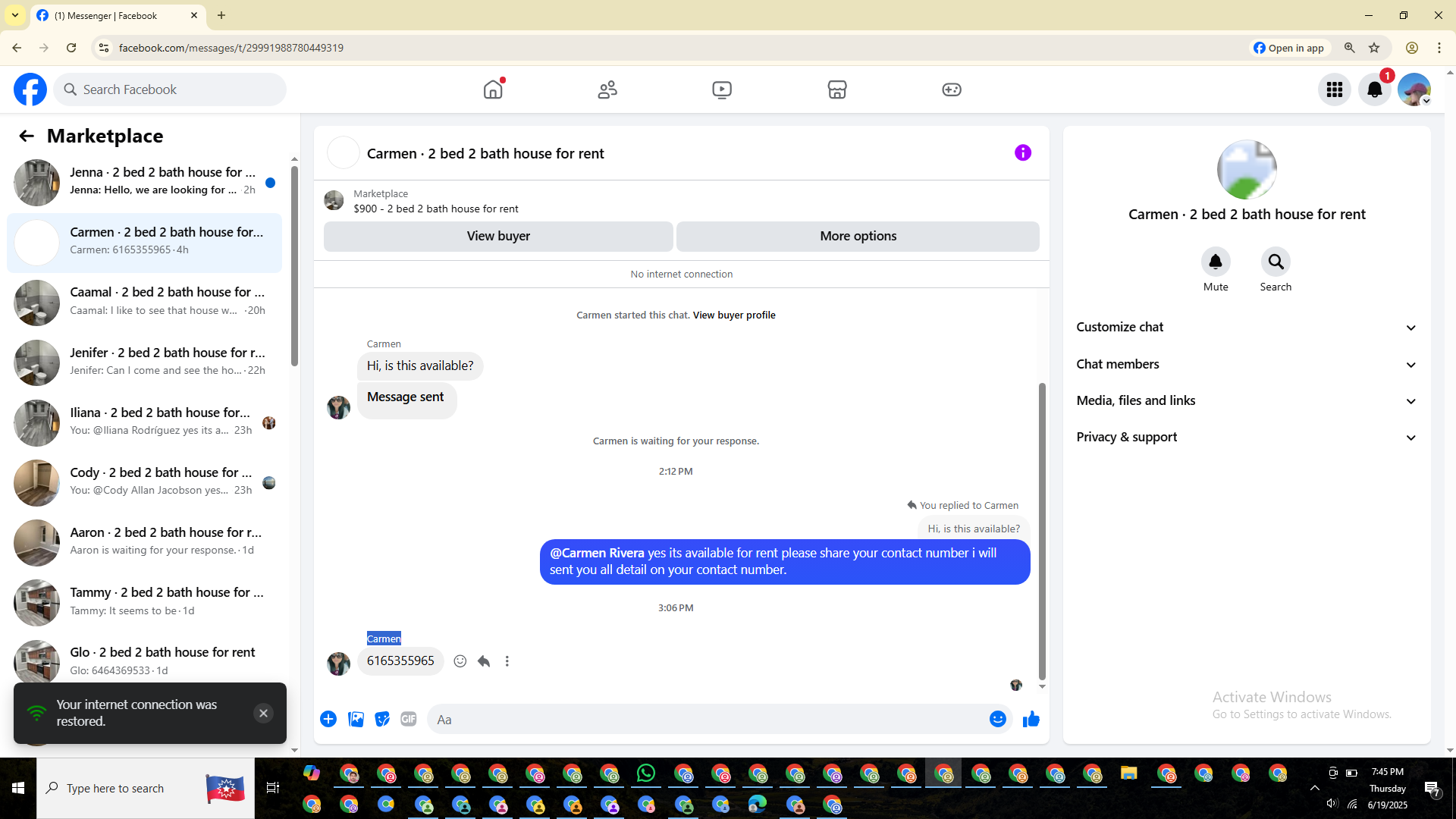
Task: Click the chats list scrollbar
Action: [294, 265]
